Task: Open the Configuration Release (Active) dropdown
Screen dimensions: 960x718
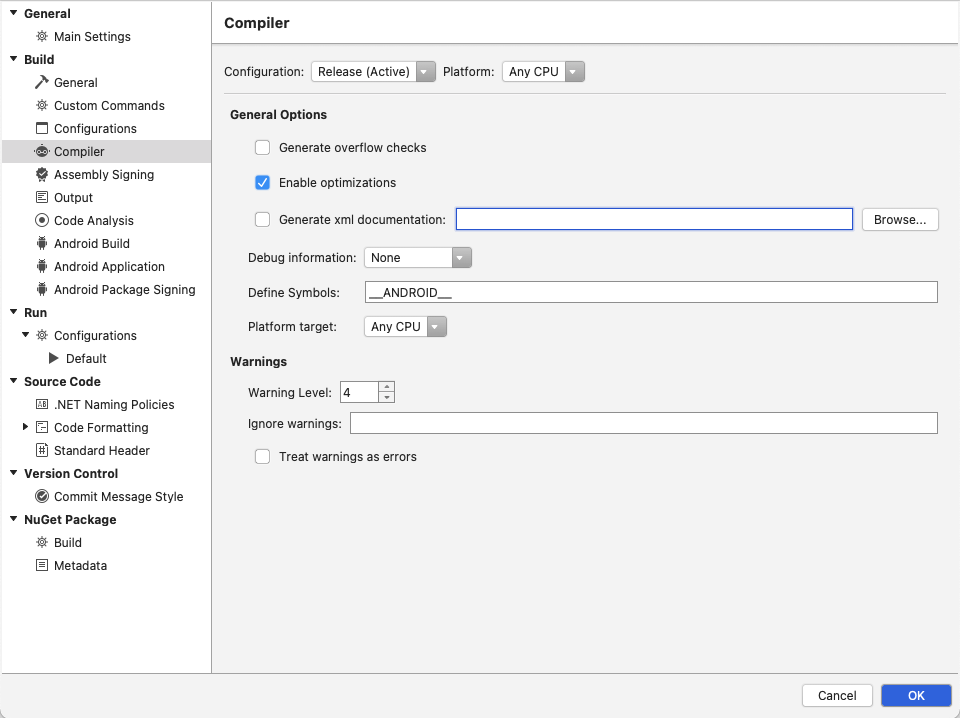Action: tap(373, 72)
